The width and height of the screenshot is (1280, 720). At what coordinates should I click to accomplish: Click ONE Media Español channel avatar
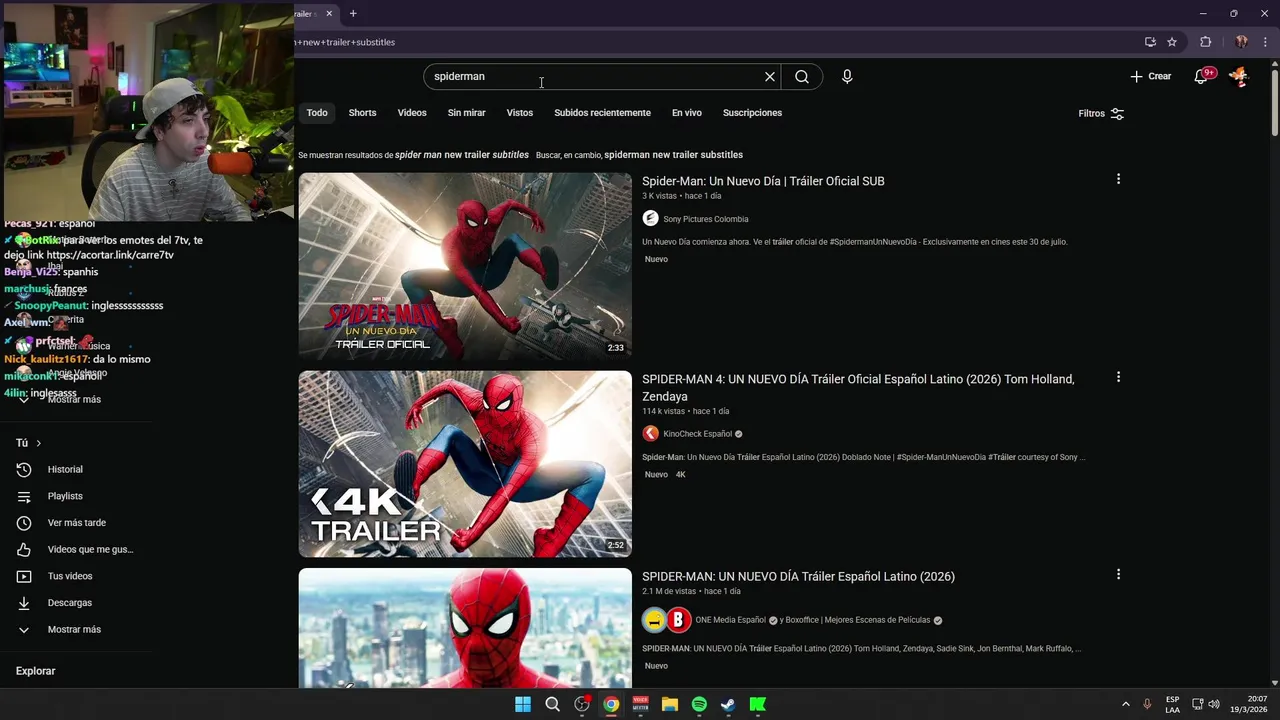coord(653,620)
